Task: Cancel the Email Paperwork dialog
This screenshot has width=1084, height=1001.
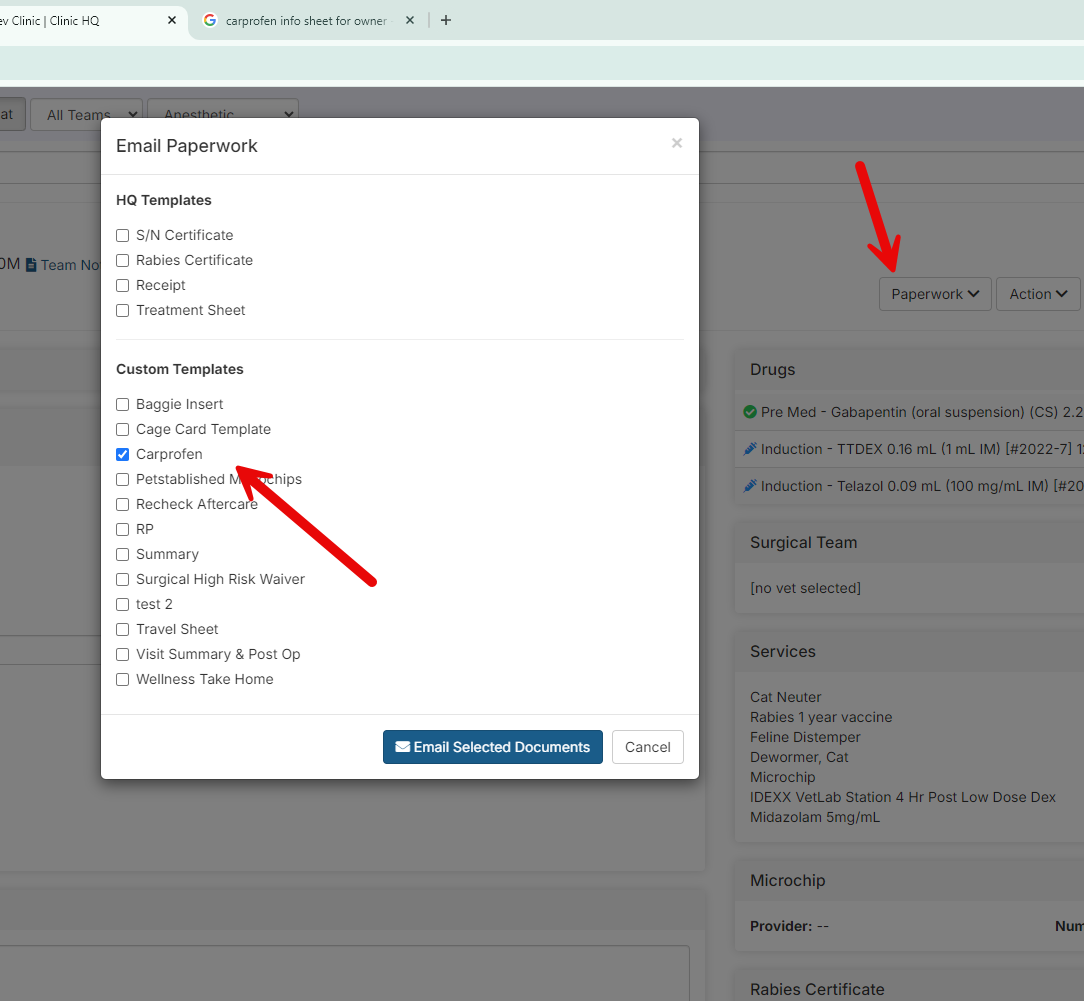Action: (x=647, y=747)
